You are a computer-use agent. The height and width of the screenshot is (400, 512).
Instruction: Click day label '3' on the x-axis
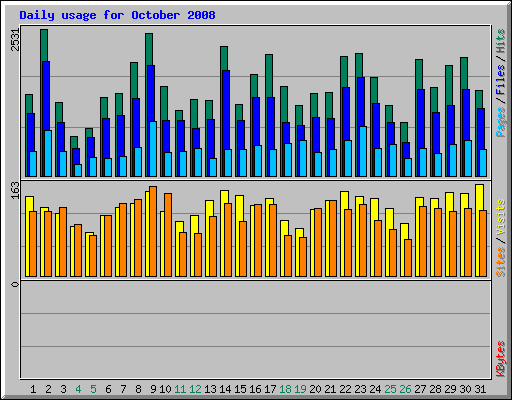pos(63,389)
